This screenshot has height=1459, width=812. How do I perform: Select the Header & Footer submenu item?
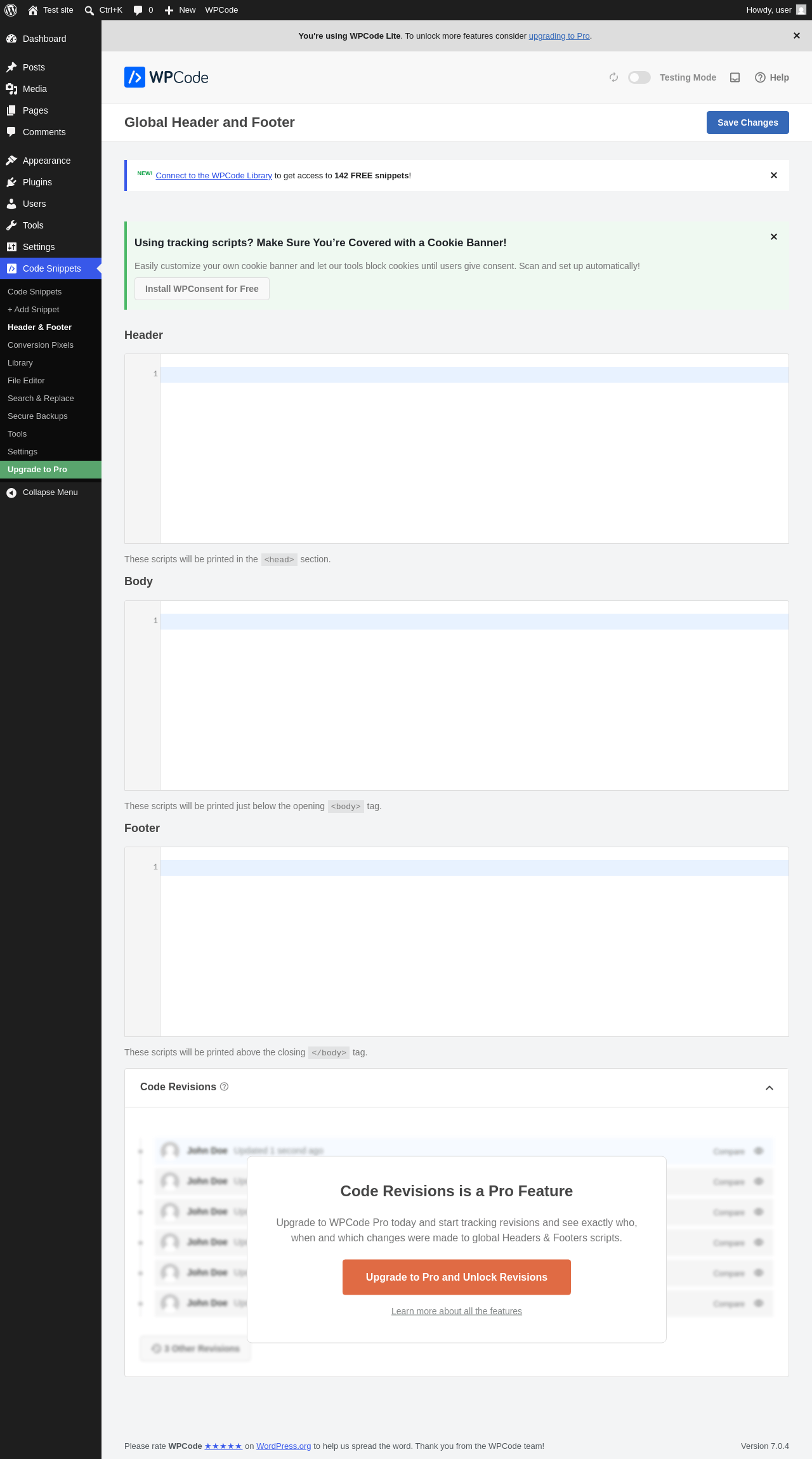click(x=51, y=327)
